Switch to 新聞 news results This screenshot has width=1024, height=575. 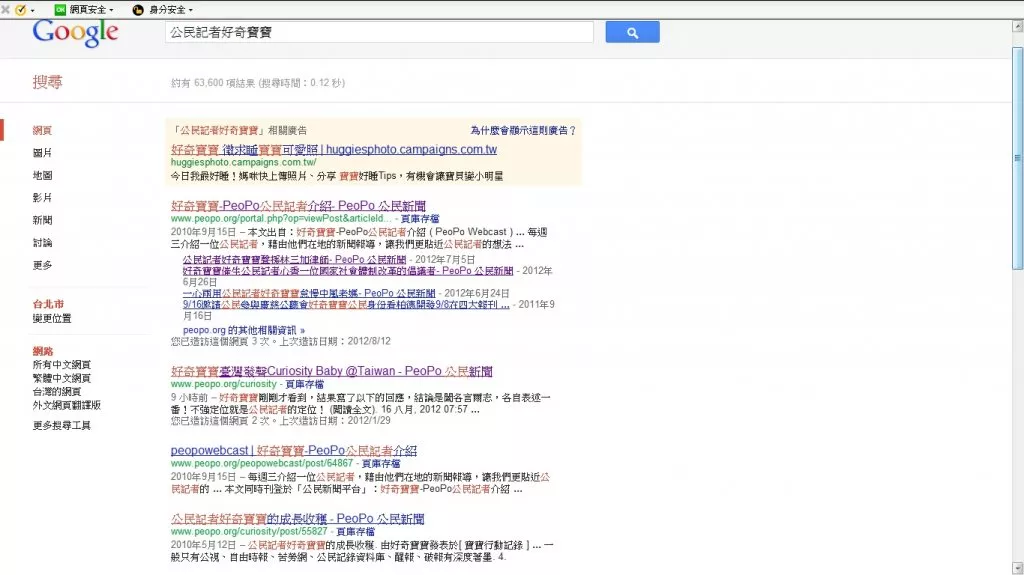pyautogui.click(x=42, y=220)
